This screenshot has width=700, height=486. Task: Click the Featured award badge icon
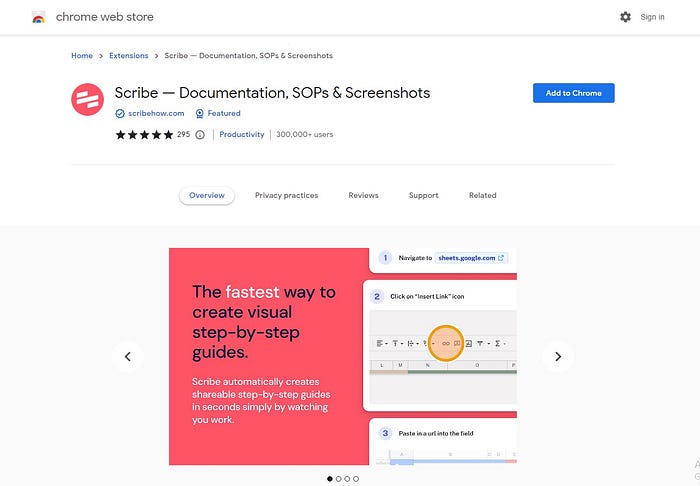click(200, 114)
